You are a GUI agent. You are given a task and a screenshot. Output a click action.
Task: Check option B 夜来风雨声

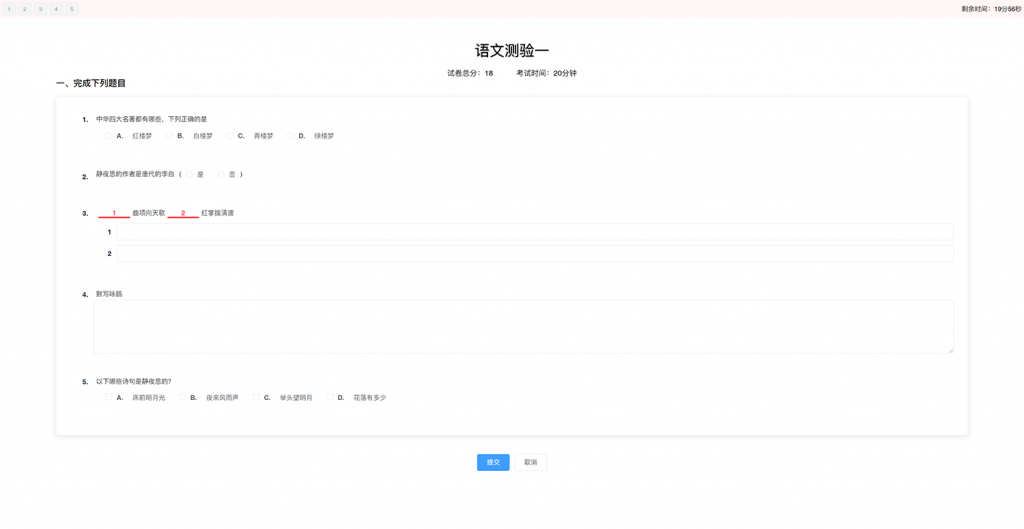[x=182, y=397]
